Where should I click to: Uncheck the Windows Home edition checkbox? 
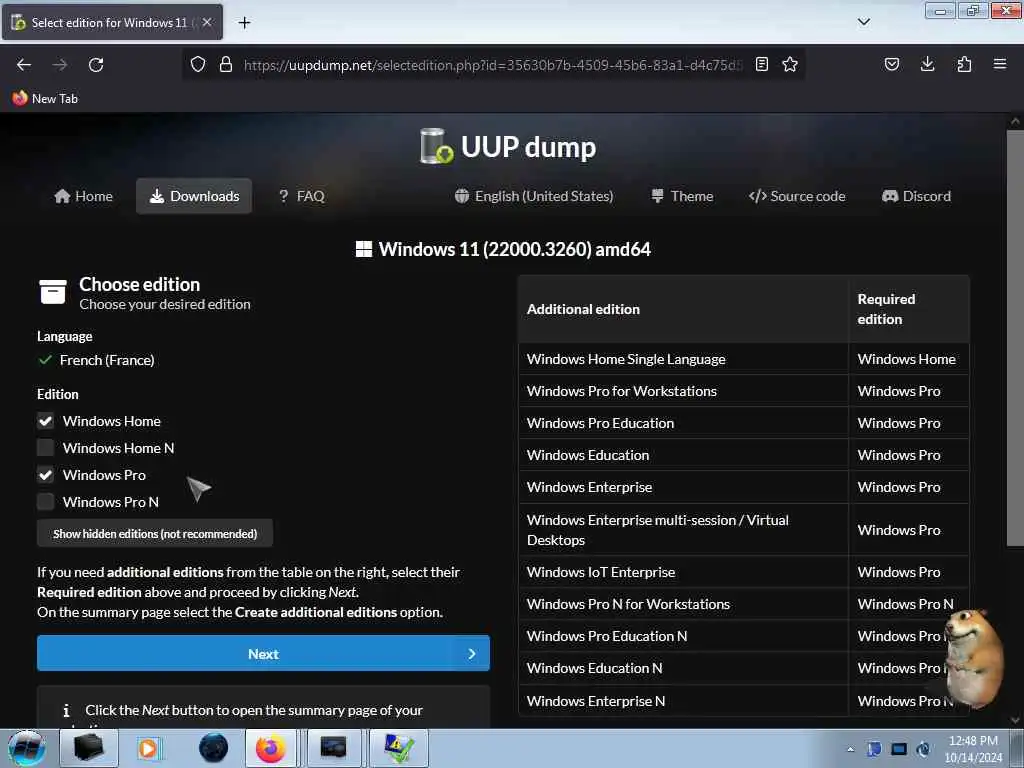[x=45, y=421]
